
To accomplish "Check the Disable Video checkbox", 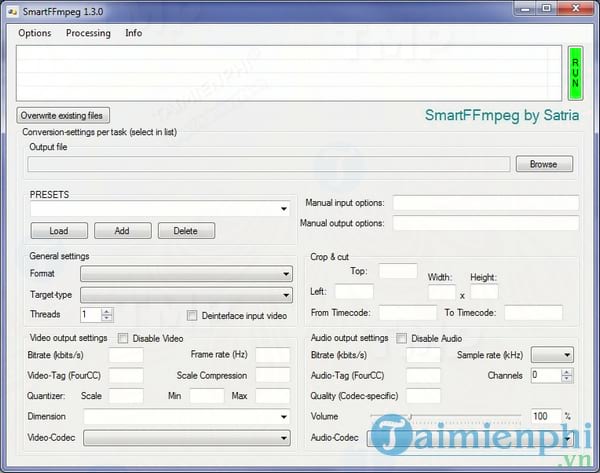I will (x=123, y=338).
